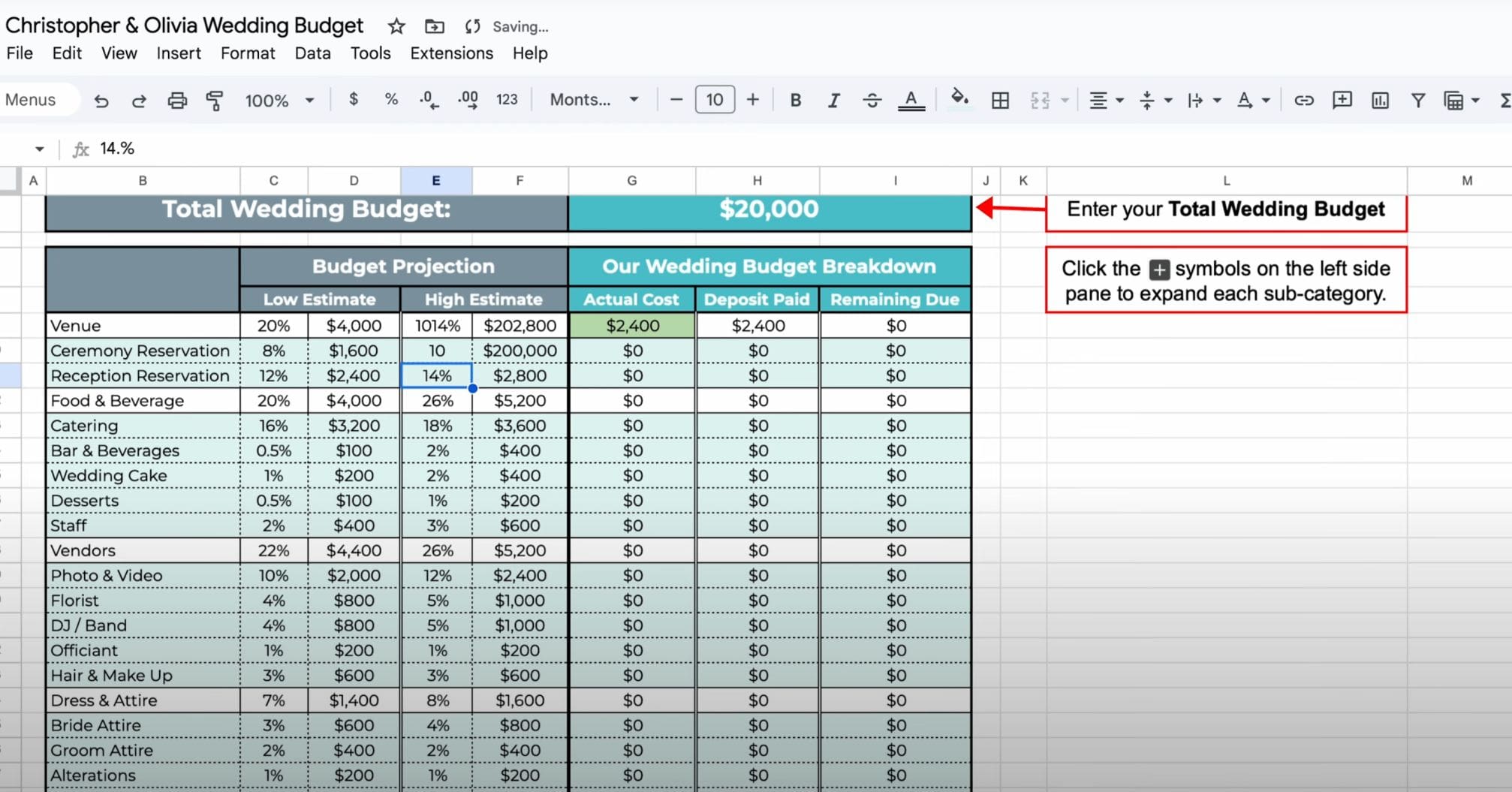1512x792 pixels.
Task: Select the $20,000 total budget cell
Action: tap(769, 209)
